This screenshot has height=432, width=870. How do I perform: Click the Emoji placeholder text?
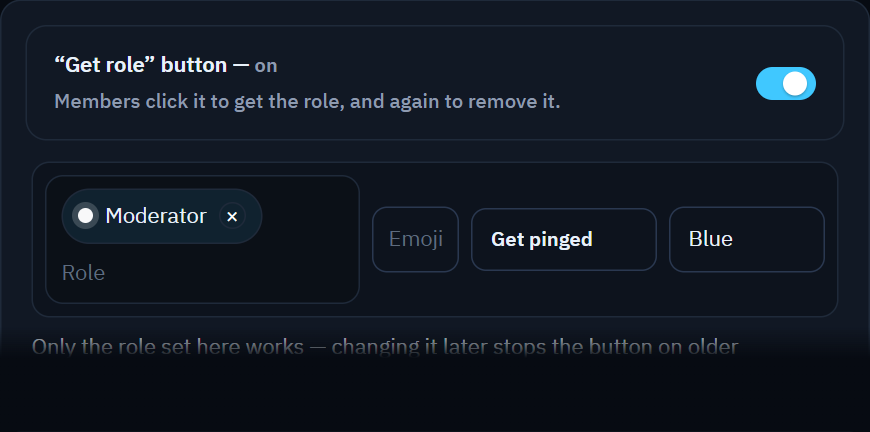(x=416, y=240)
